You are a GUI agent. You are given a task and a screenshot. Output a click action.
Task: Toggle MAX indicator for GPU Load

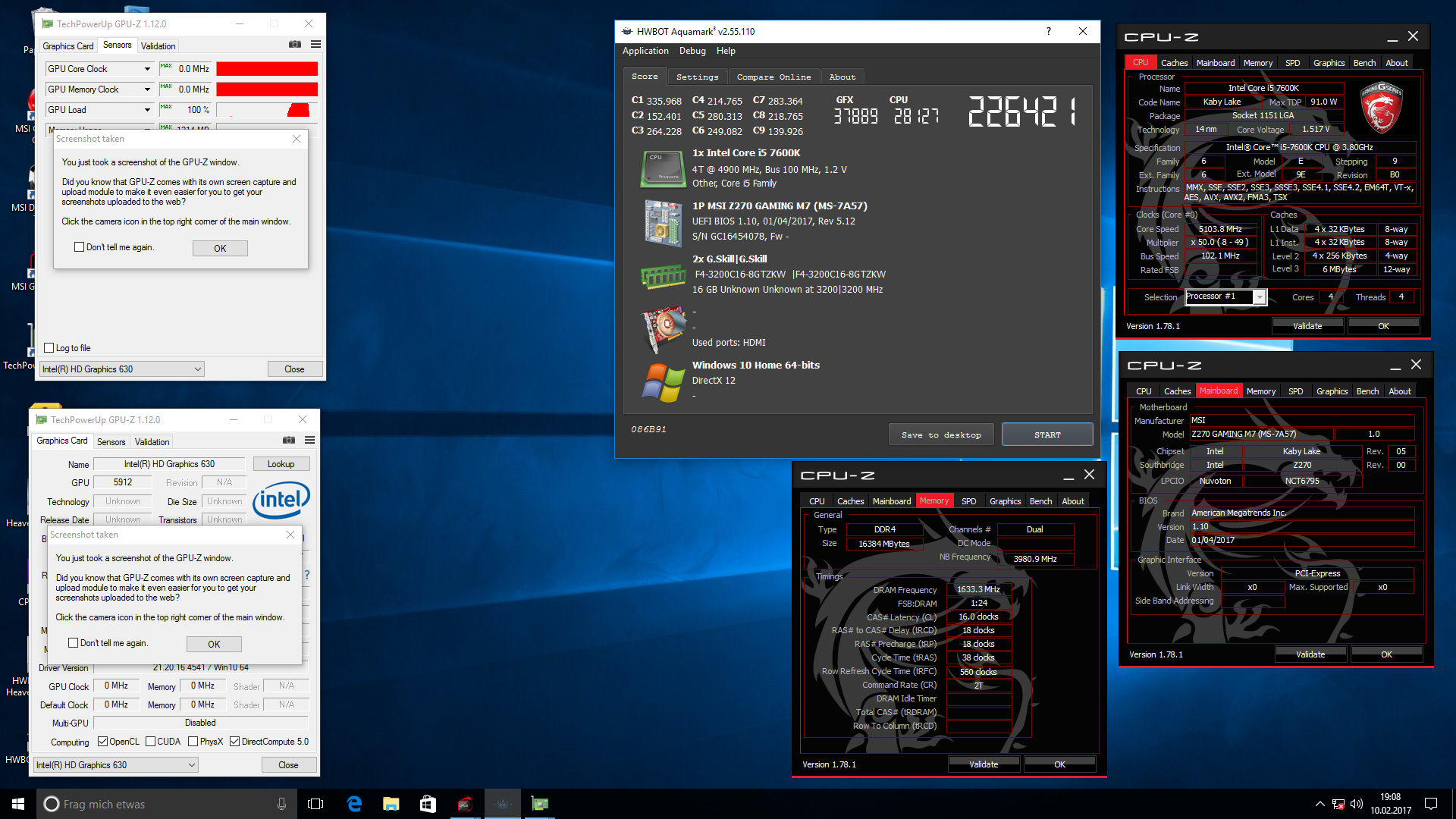(x=166, y=108)
